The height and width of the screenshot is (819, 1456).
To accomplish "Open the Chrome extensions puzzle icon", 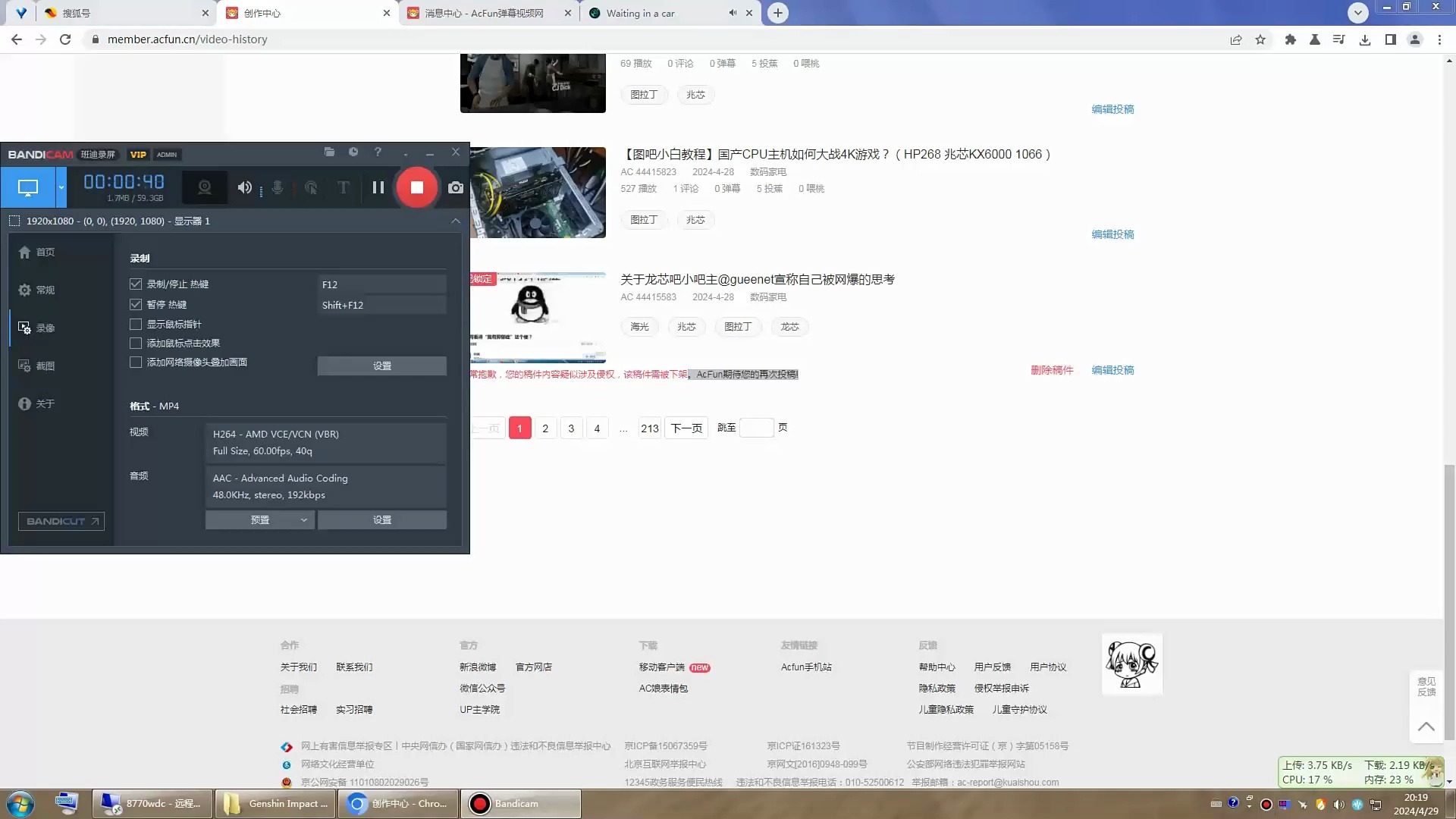I will pyautogui.click(x=1291, y=39).
